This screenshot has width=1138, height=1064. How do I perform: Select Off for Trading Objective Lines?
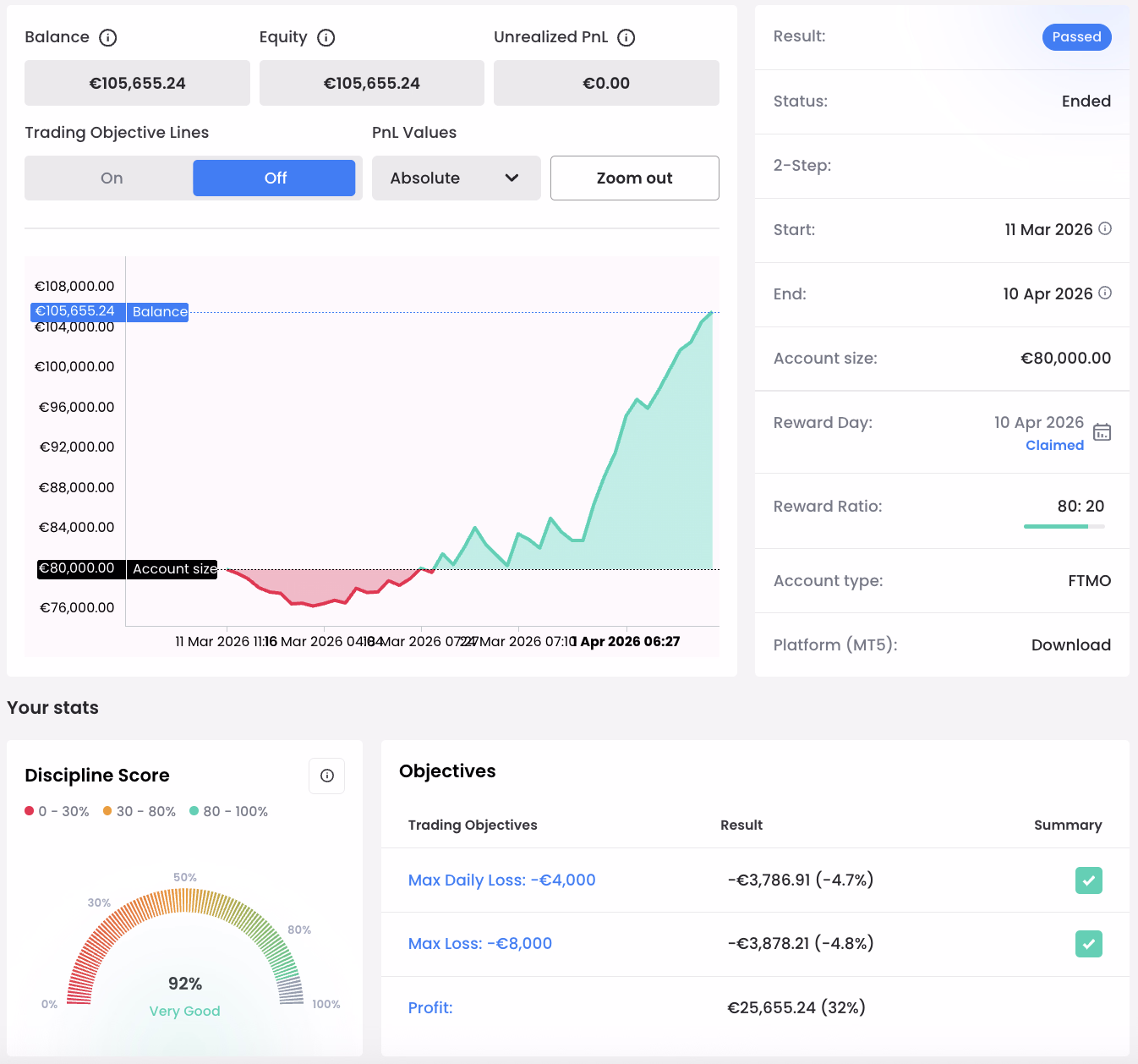275,178
